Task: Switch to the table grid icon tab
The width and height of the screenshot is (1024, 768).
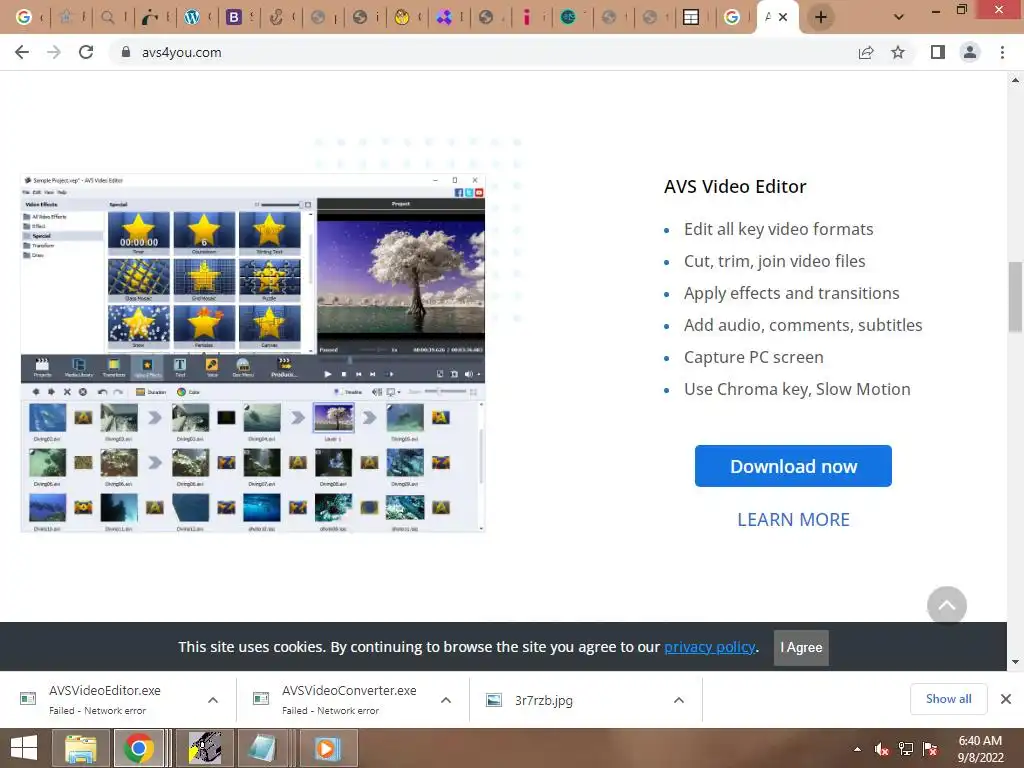Action: (690, 18)
